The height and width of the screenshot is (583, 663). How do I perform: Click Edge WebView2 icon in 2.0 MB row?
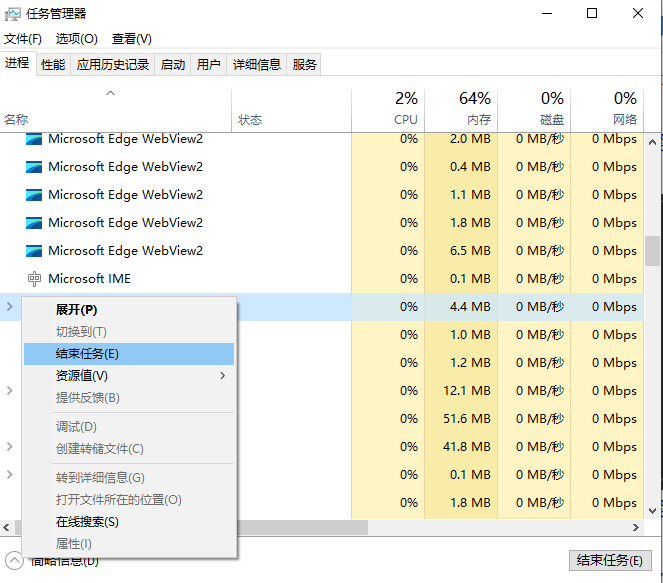tap(34, 139)
